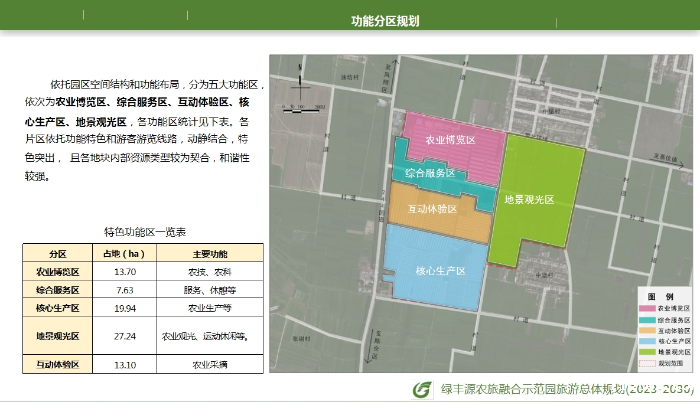Image resolution: width=700 pixels, height=402 pixels.
Task: Click the 分区 table column header
Action: [x=57, y=254]
